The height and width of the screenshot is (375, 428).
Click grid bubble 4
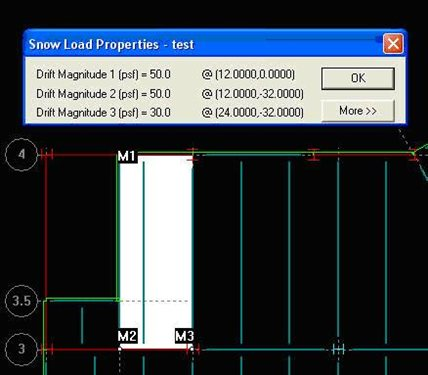pyautogui.click(x=22, y=155)
